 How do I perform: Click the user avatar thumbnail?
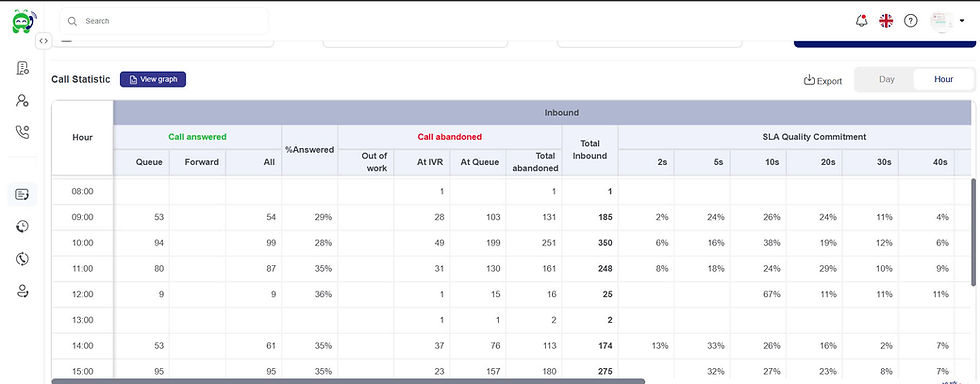coord(941,21)
